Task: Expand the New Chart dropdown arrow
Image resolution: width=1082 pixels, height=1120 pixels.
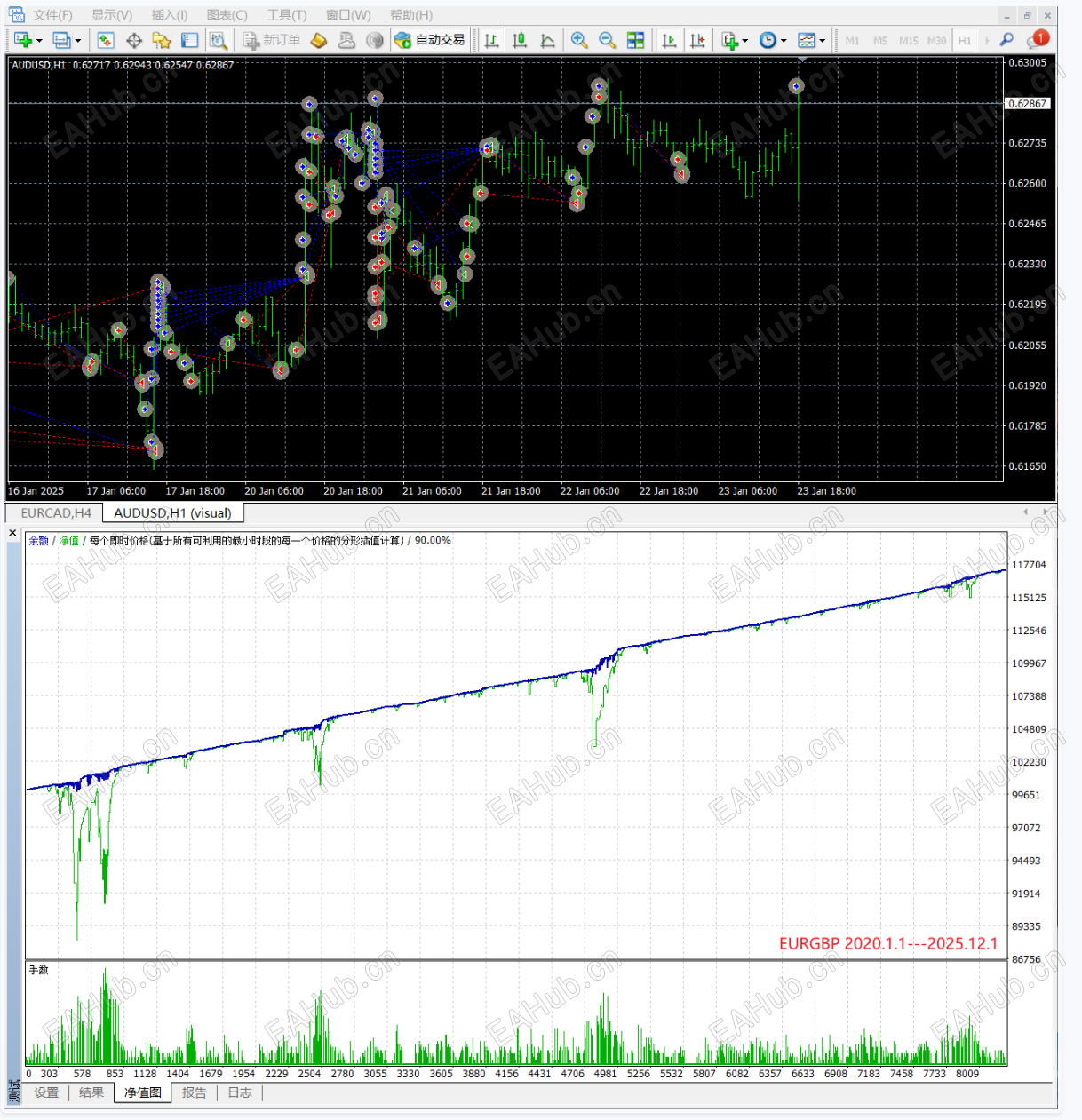Action: point(39,41)
